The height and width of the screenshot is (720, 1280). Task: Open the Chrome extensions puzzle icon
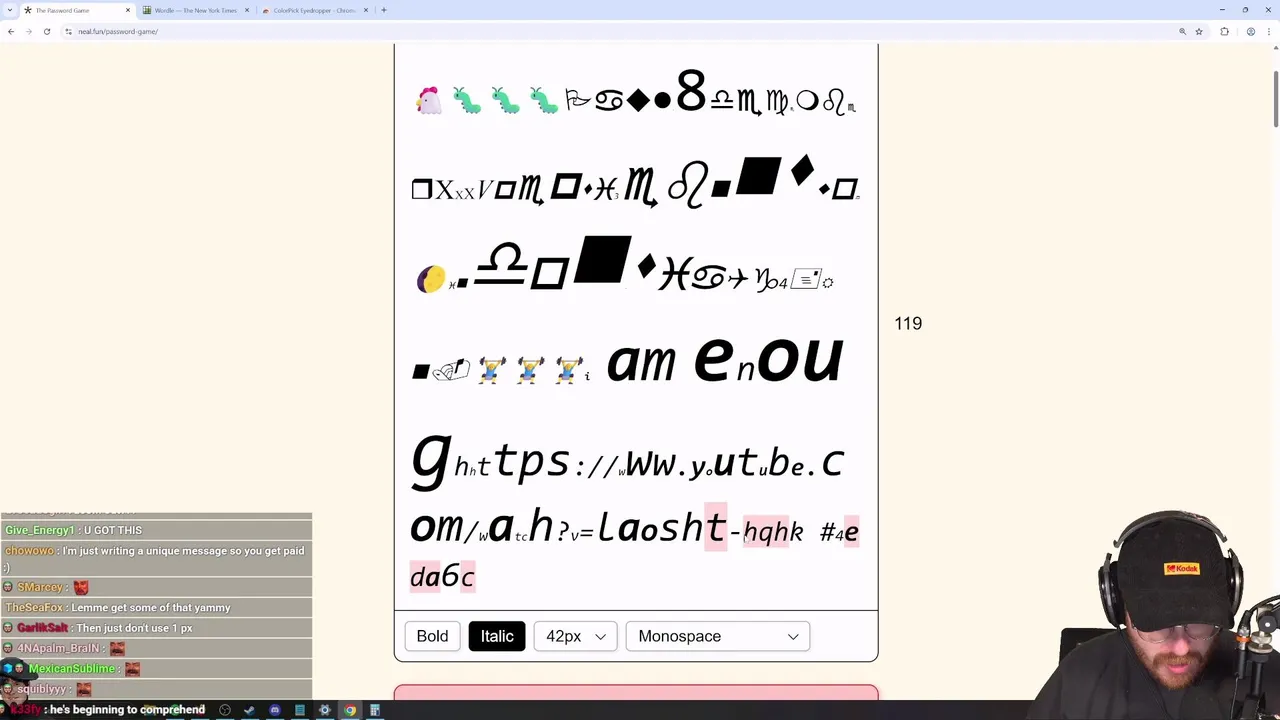click(x=1225, y=31)
